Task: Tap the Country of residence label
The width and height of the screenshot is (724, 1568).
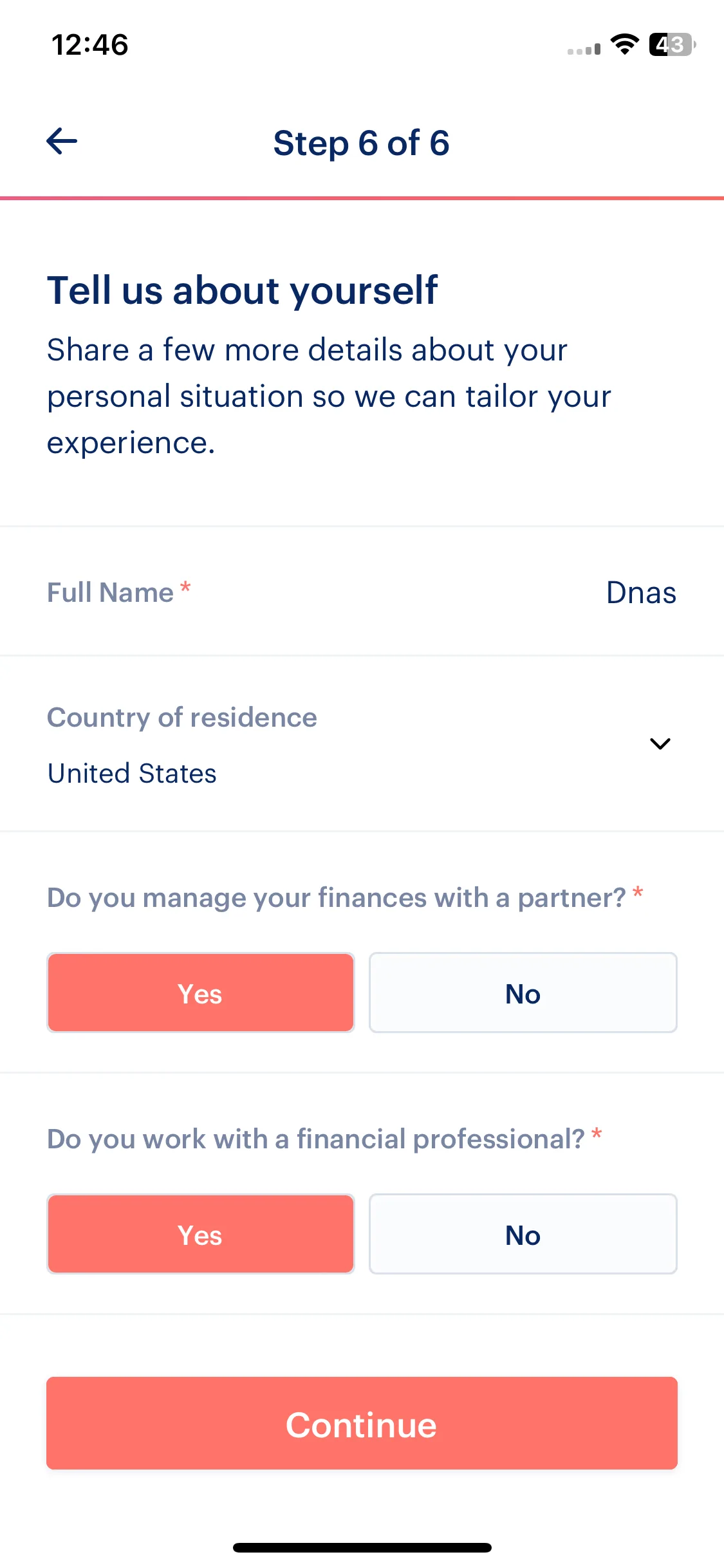Action: pos(182,717)
